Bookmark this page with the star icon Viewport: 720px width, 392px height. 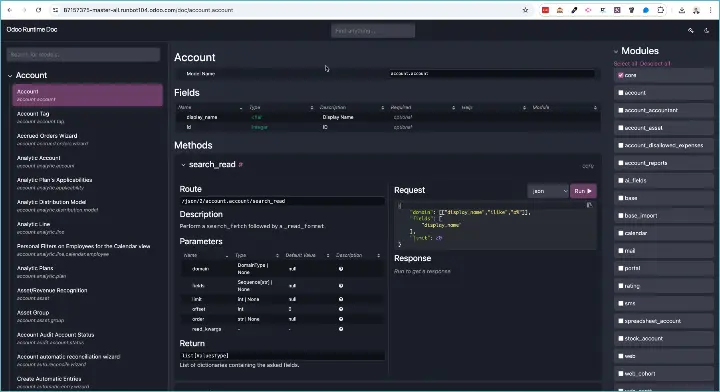tap(525, 10)
